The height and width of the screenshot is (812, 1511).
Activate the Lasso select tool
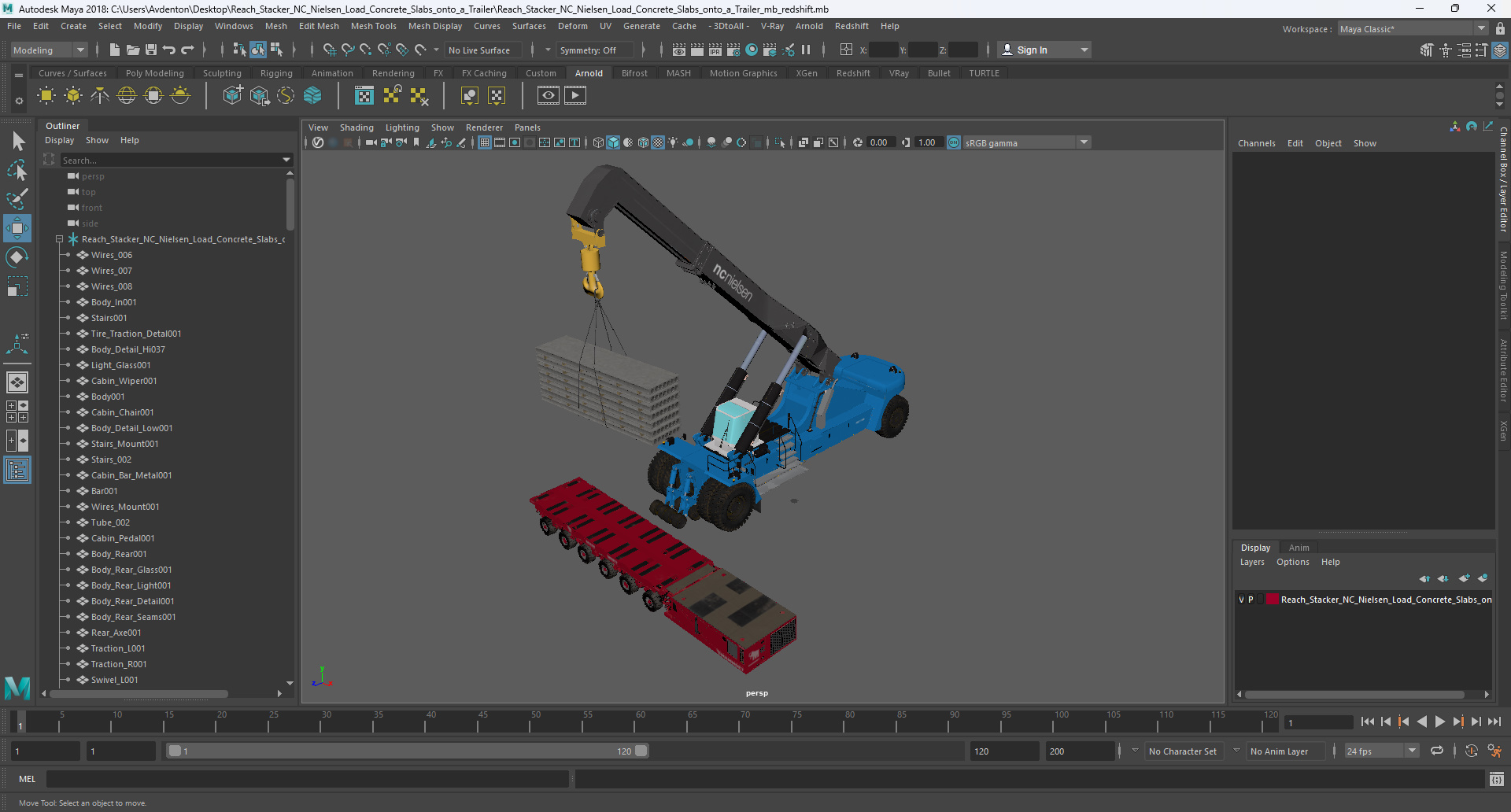[x=17, y=170]
